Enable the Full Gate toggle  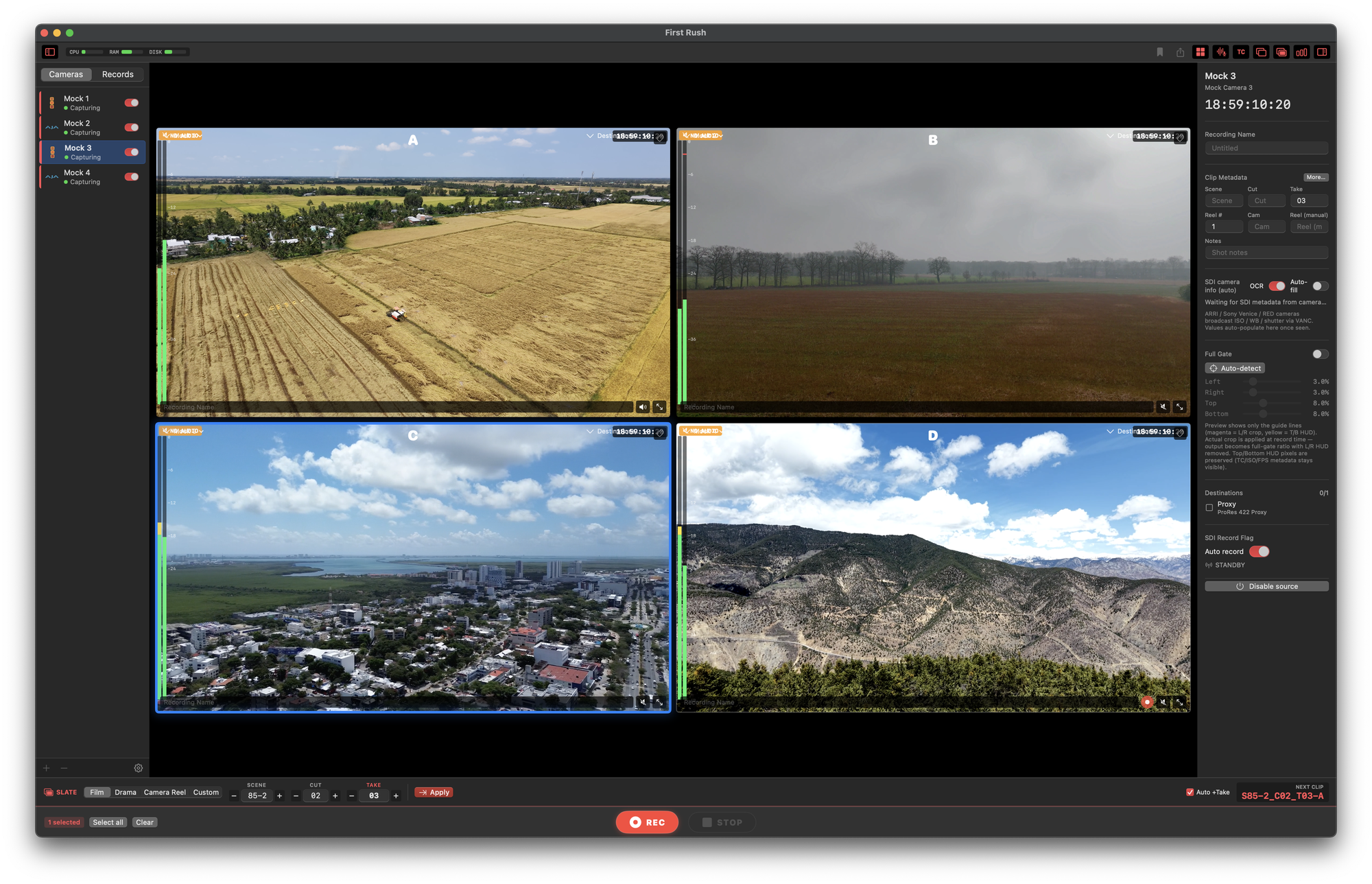1320,354
